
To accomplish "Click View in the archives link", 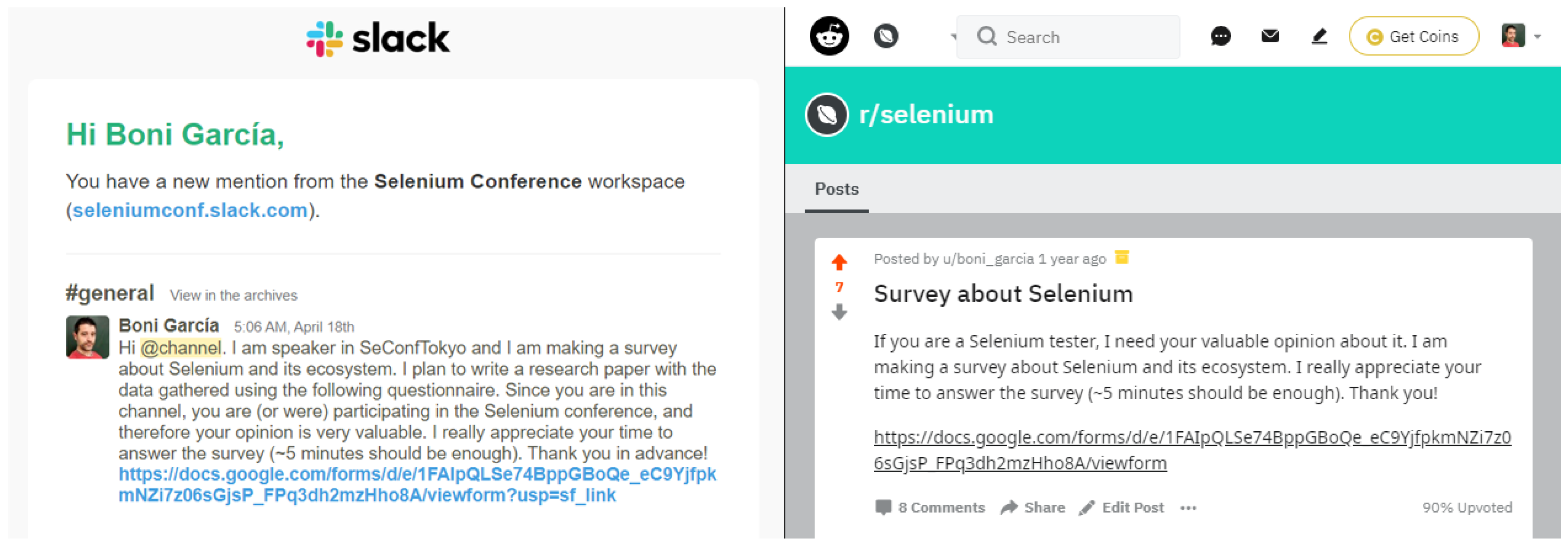I will point(234,295).
